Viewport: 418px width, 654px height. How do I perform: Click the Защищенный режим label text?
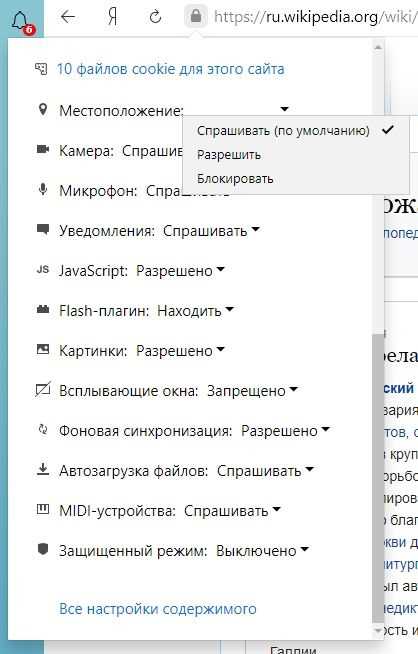(x=133, y=551)
